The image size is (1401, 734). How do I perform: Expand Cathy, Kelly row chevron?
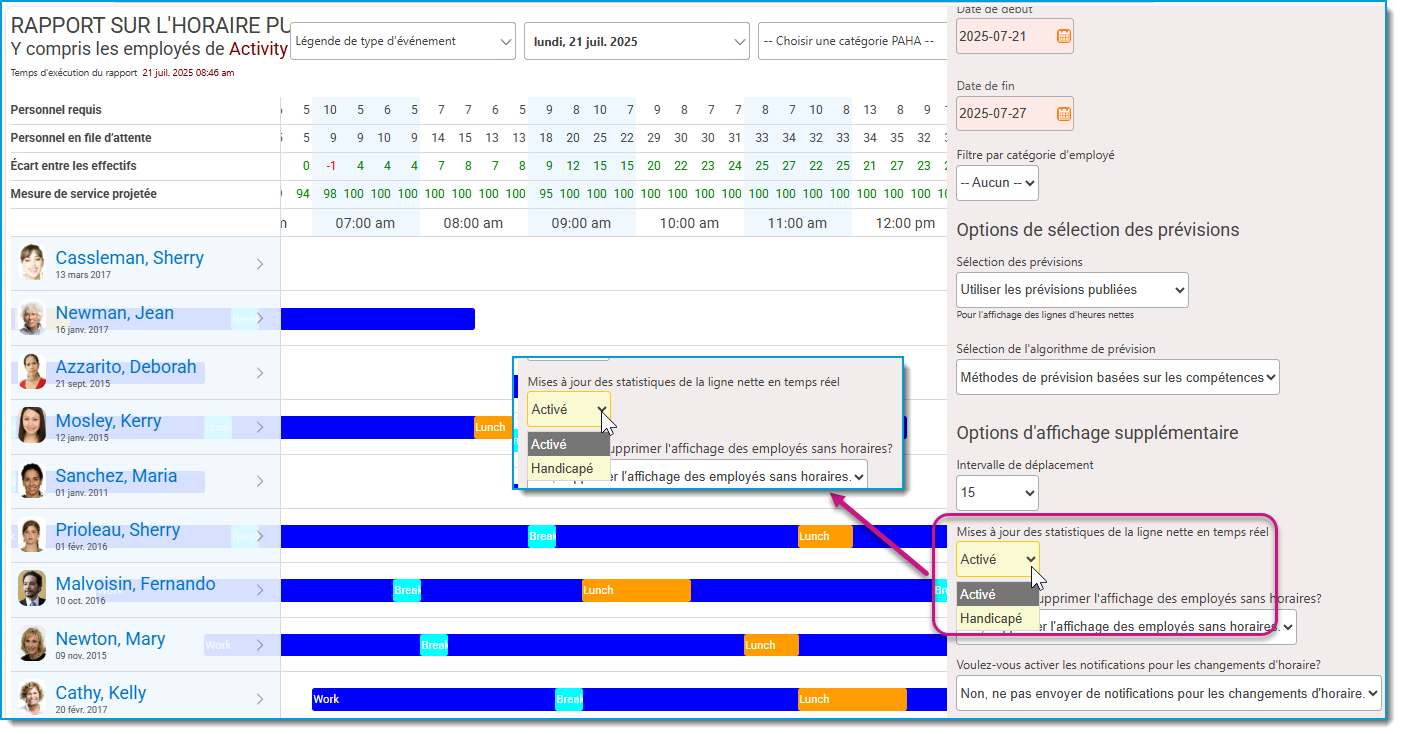[x=260, y=699]
